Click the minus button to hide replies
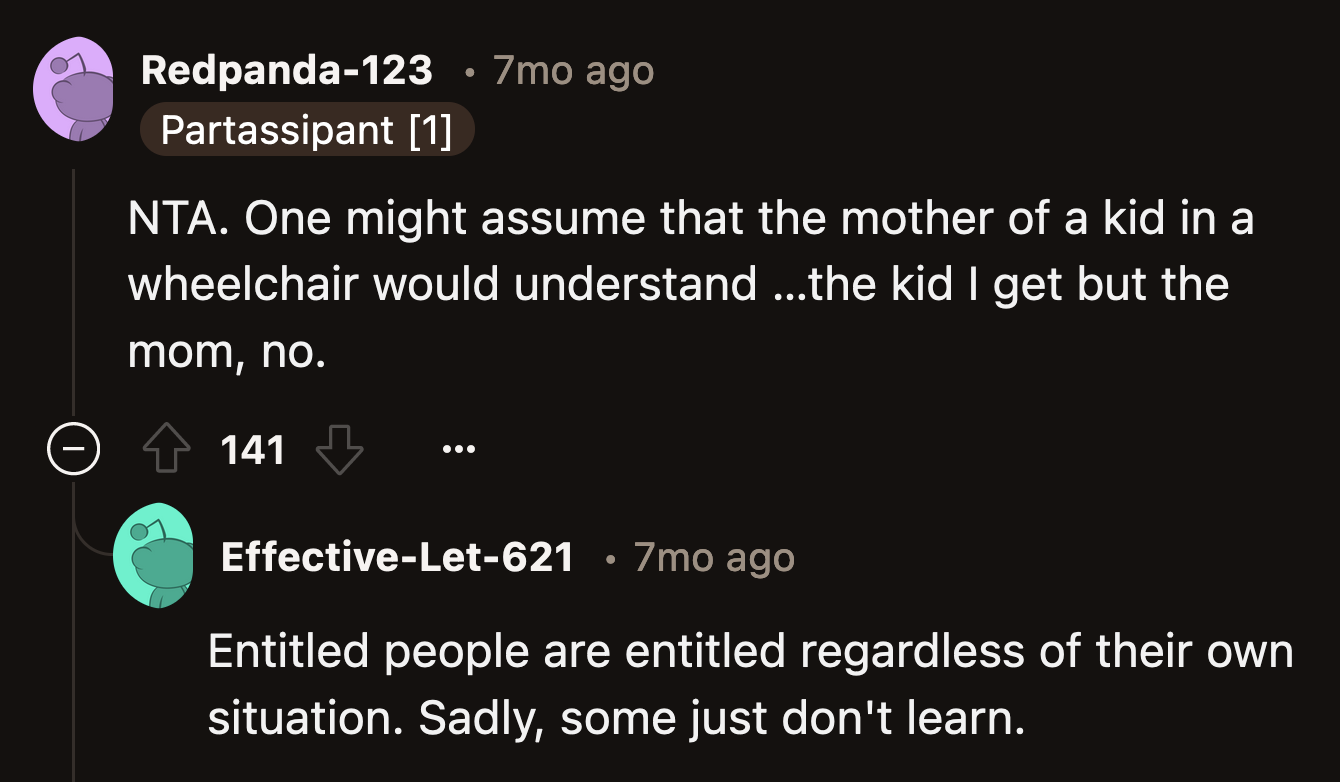Image resolution: width=1340 pixels, height=782 pixels. [x=72, y=448]
